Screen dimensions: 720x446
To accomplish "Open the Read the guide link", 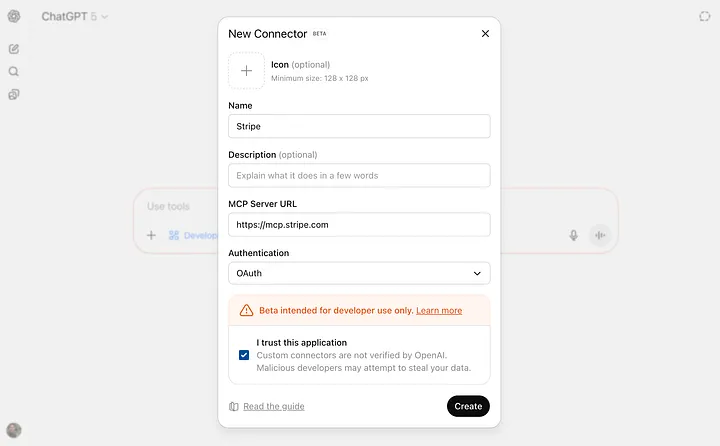I will click(273, 406).
